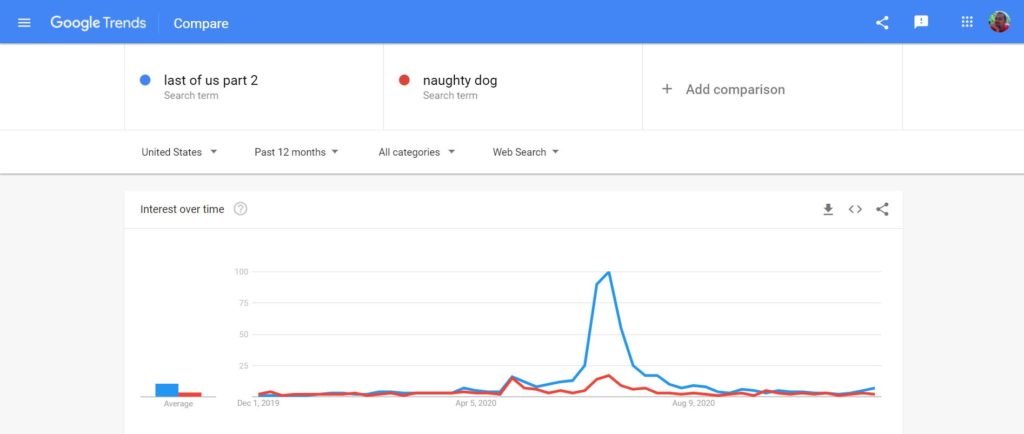This screenshot has width=1024, height=434.
Task: Open the hamburger main menu
Action: point(24,22)
